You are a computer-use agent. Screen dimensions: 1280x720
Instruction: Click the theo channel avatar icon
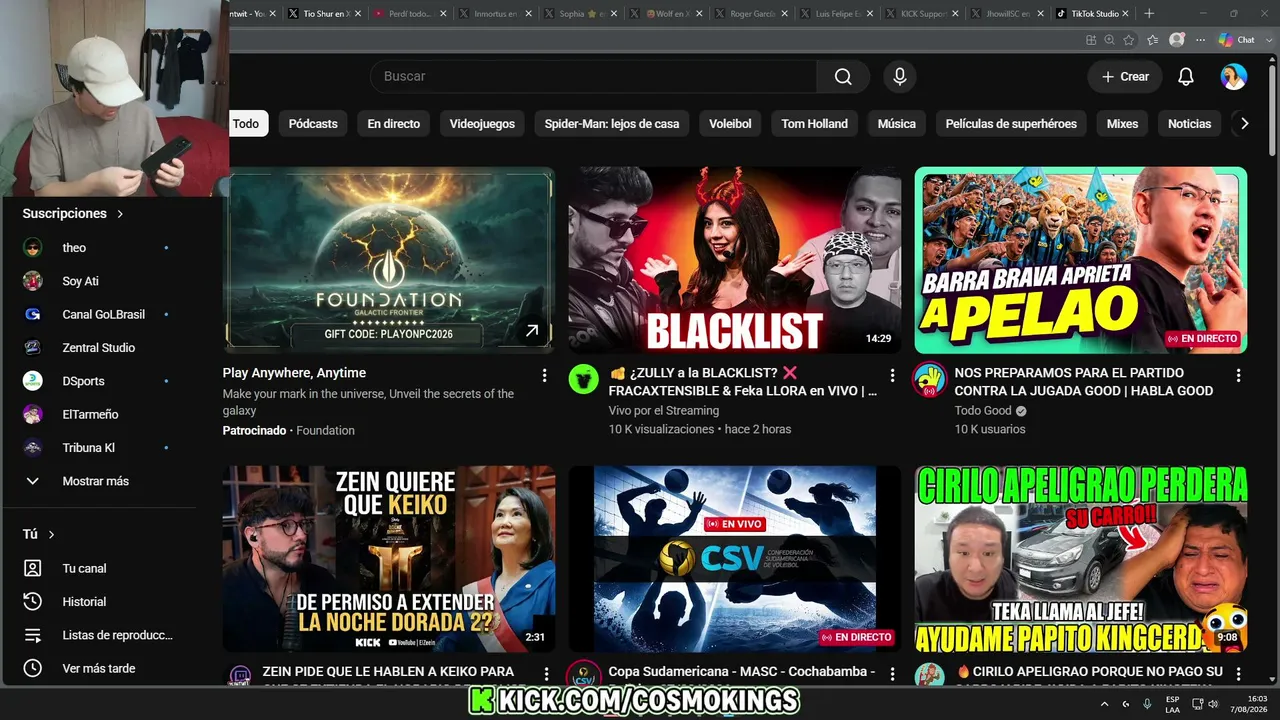click(33, 248)
